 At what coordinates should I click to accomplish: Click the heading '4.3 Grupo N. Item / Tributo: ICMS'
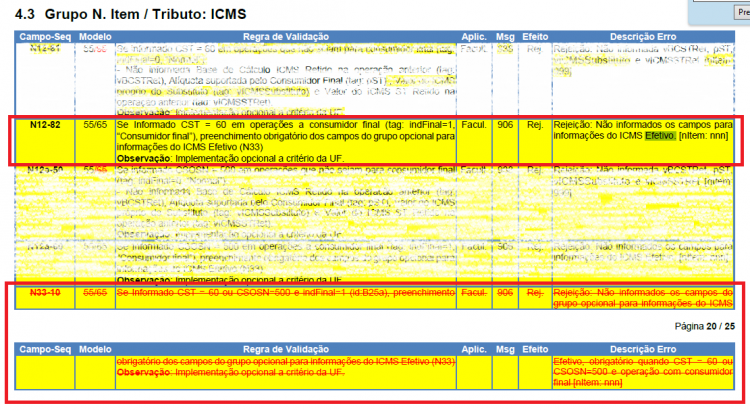pyautogui.click(x=131, y=14)
